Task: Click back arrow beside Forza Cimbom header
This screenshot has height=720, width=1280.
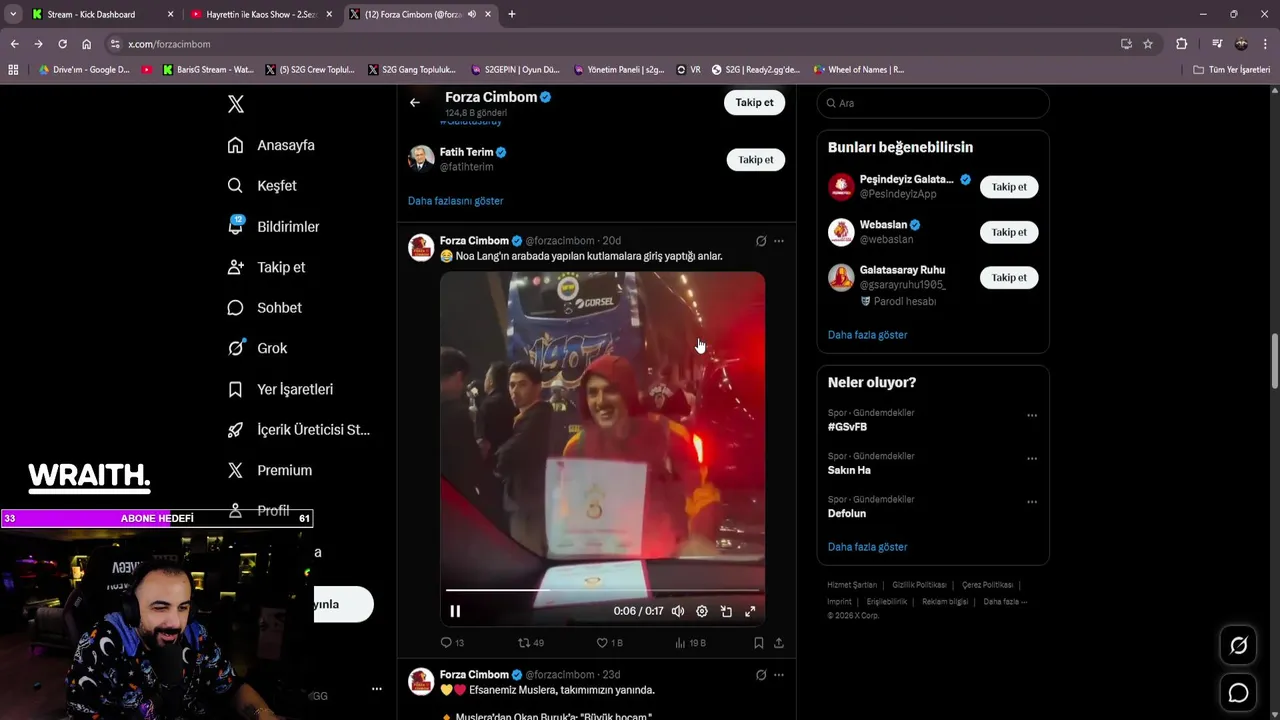Action: (x=415, y=102)
